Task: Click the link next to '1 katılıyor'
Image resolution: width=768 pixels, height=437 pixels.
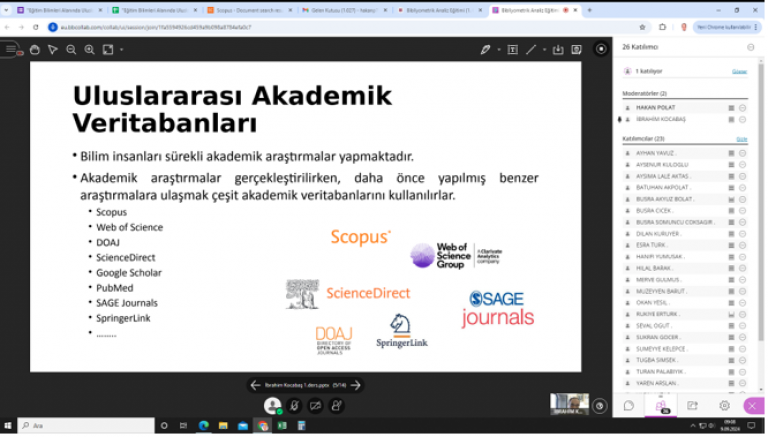Action: (739, 72)
